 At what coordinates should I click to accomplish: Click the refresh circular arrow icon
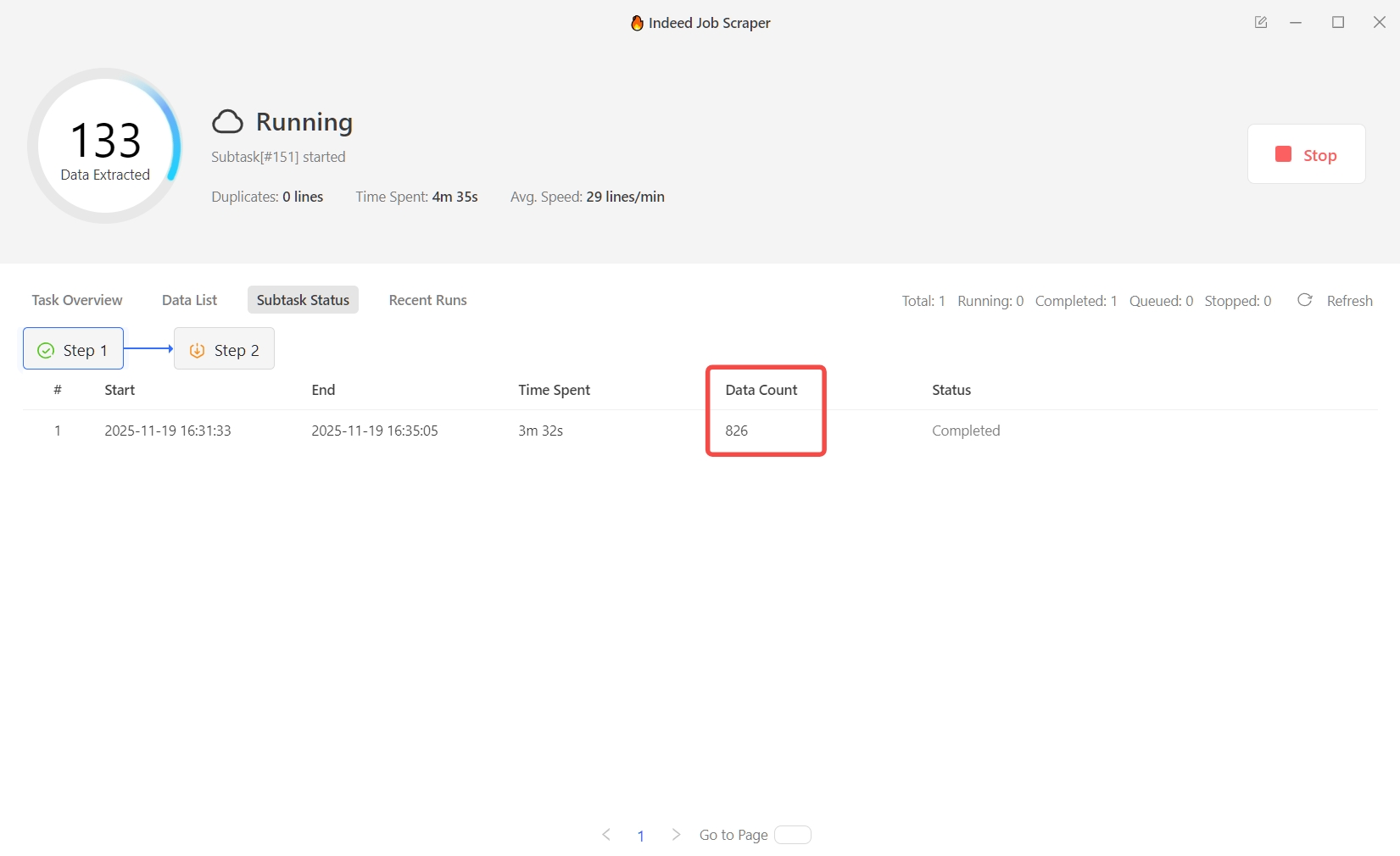coord(1305,300)
